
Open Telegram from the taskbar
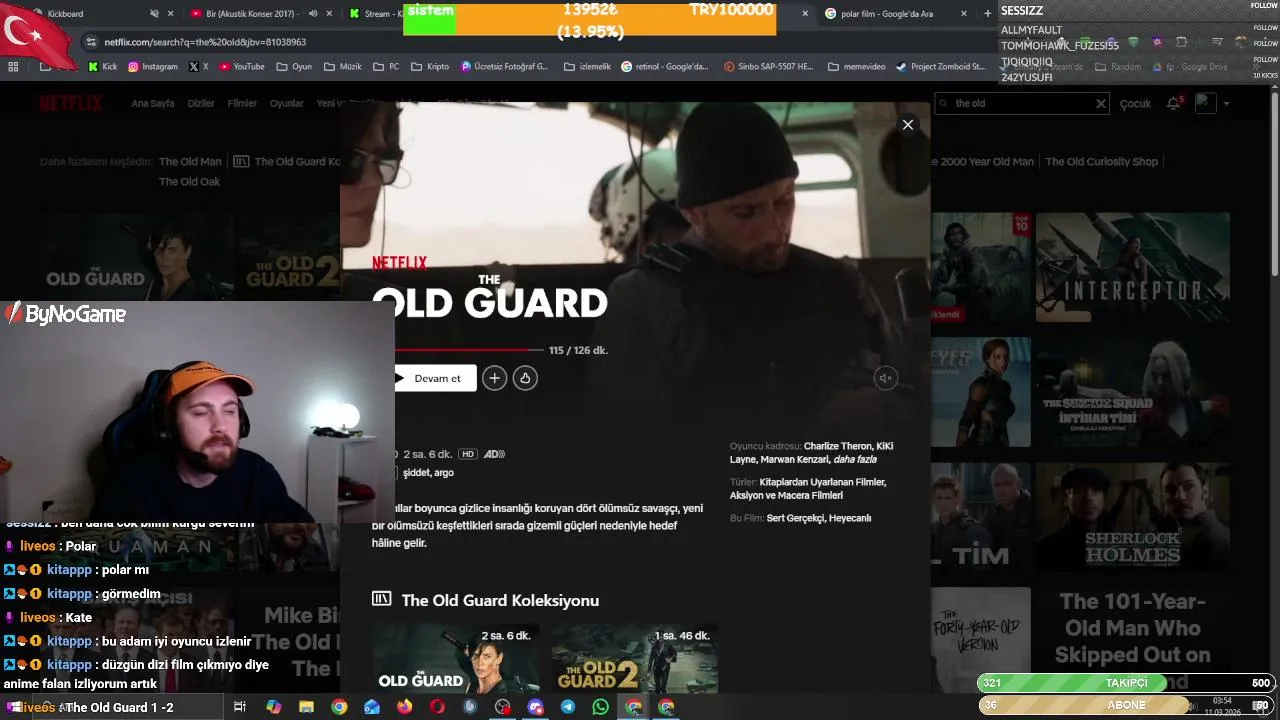568,707
